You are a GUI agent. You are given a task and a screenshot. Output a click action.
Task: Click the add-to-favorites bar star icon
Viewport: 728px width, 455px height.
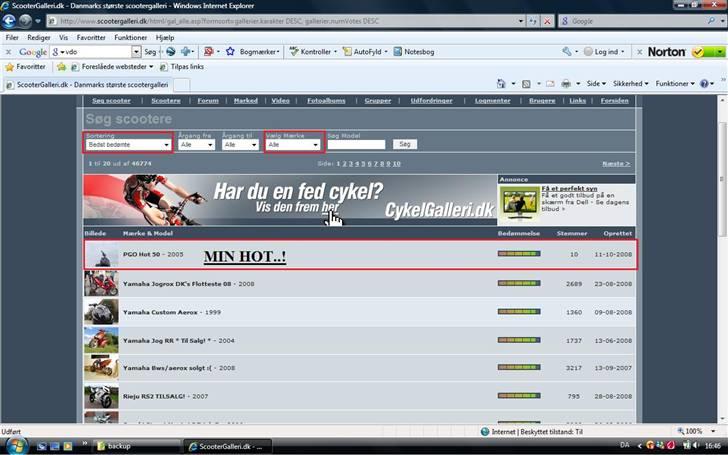tap(61, 67)
